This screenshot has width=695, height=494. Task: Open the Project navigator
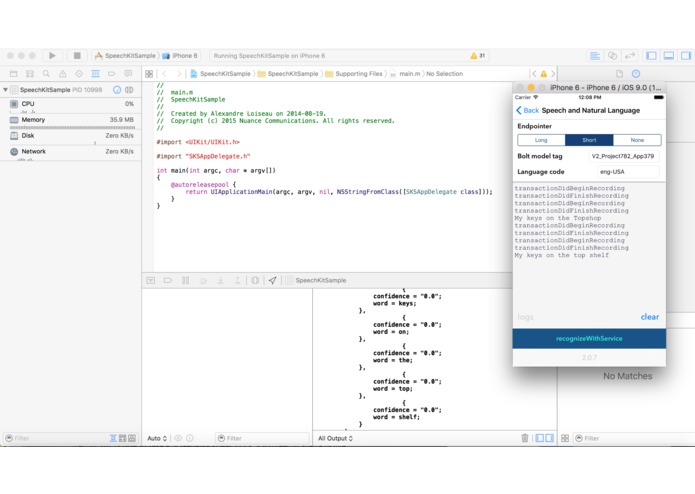pos(14,74)
